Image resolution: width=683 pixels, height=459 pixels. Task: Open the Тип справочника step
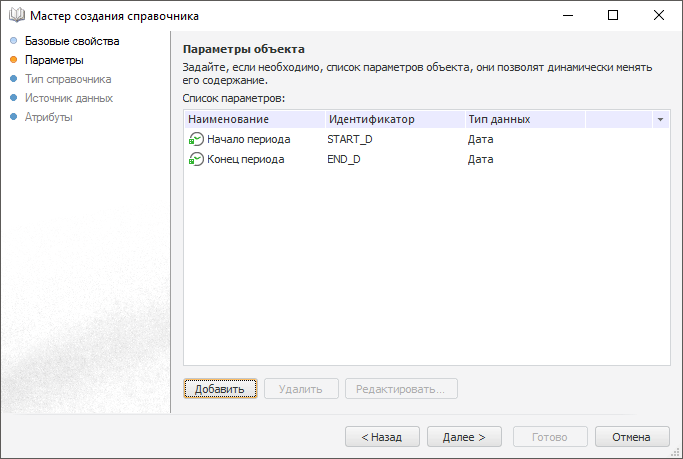68,79
